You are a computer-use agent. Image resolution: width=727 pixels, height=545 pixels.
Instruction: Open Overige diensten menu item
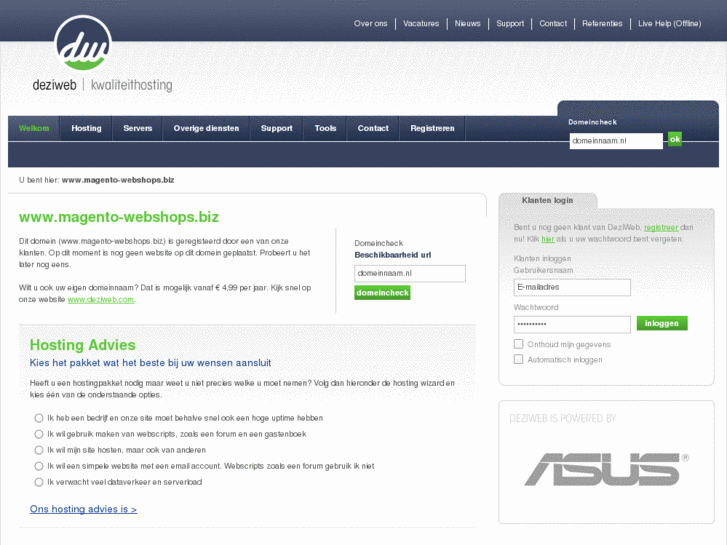206,128
